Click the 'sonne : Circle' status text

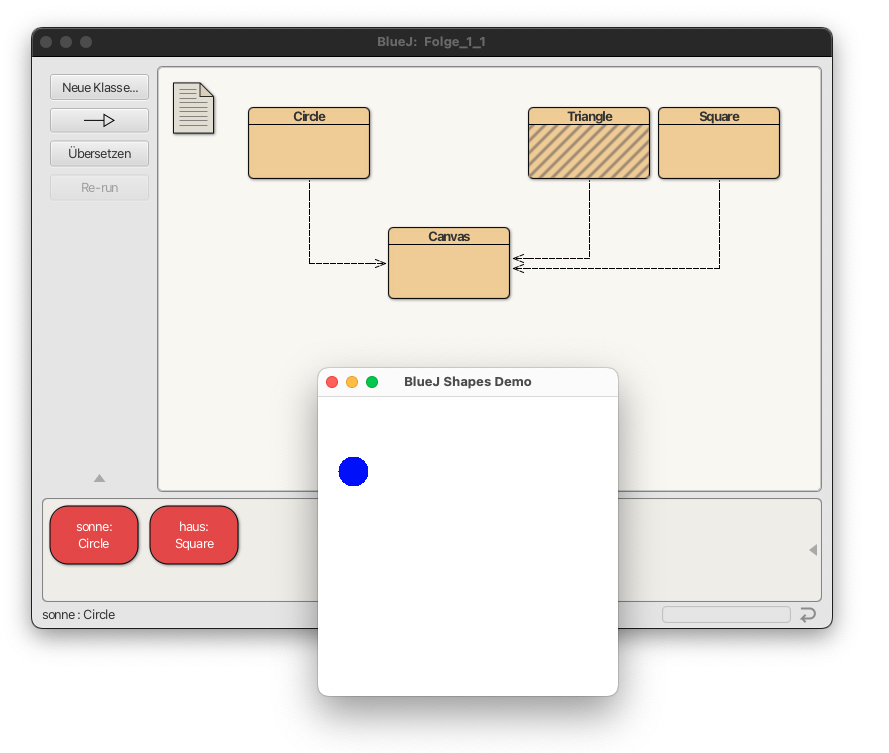[79, 615]
